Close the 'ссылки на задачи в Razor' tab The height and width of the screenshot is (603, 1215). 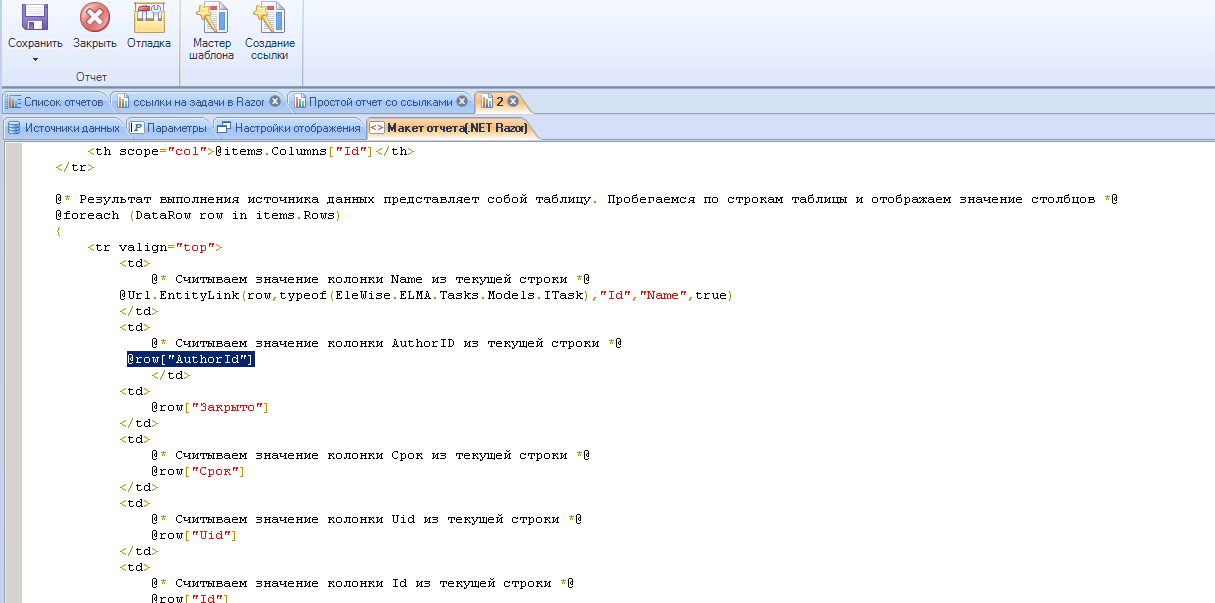pyautogui.click(x=275, y=102)
